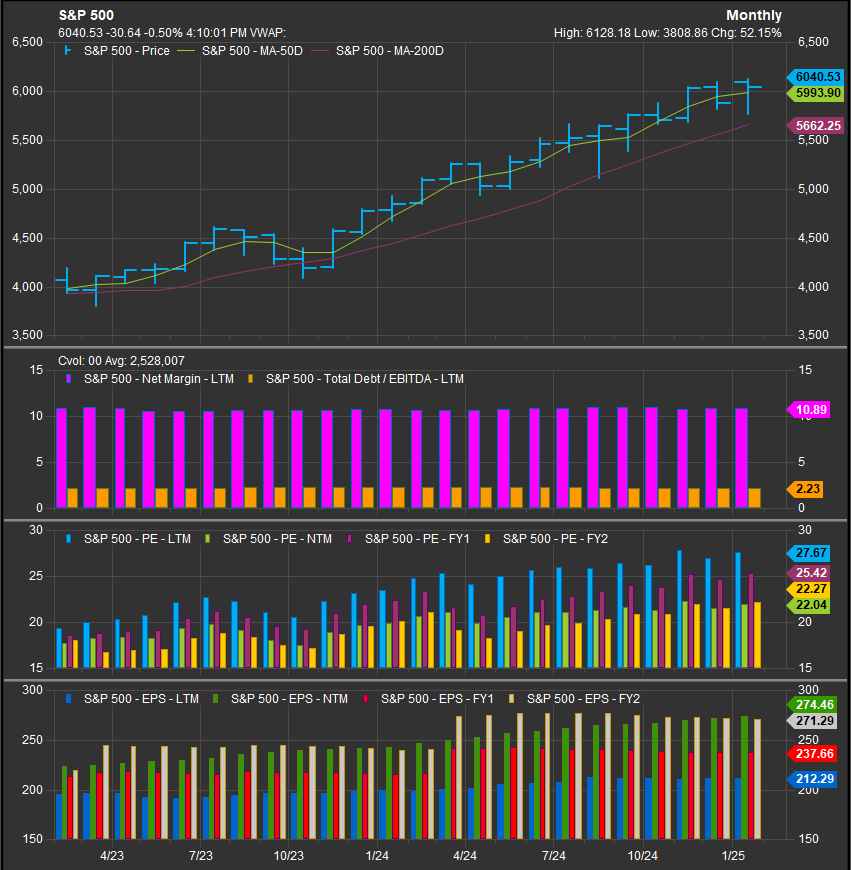This screenshot has width=851, height=870.
Task: Click the "S&P 500 - EPS - NTM" label
Action: [x=289, y=699]
